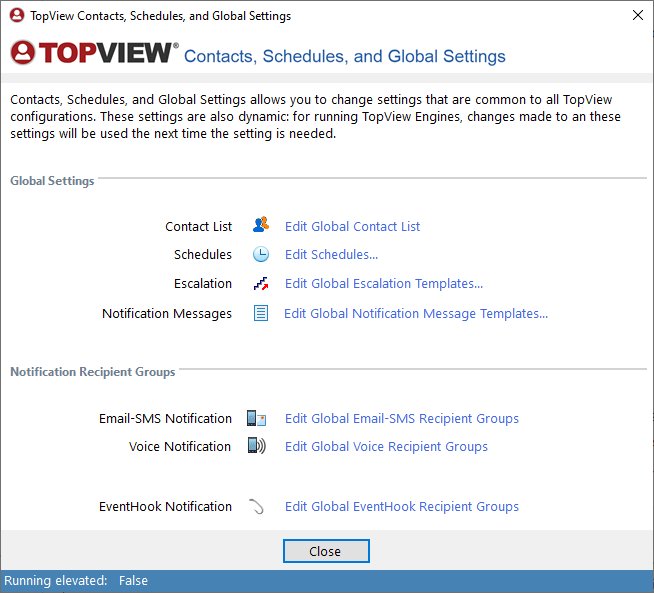Open Edit Global Notification Message Templates
Viewport: 654px width, 593px height.
pos(416,314)
